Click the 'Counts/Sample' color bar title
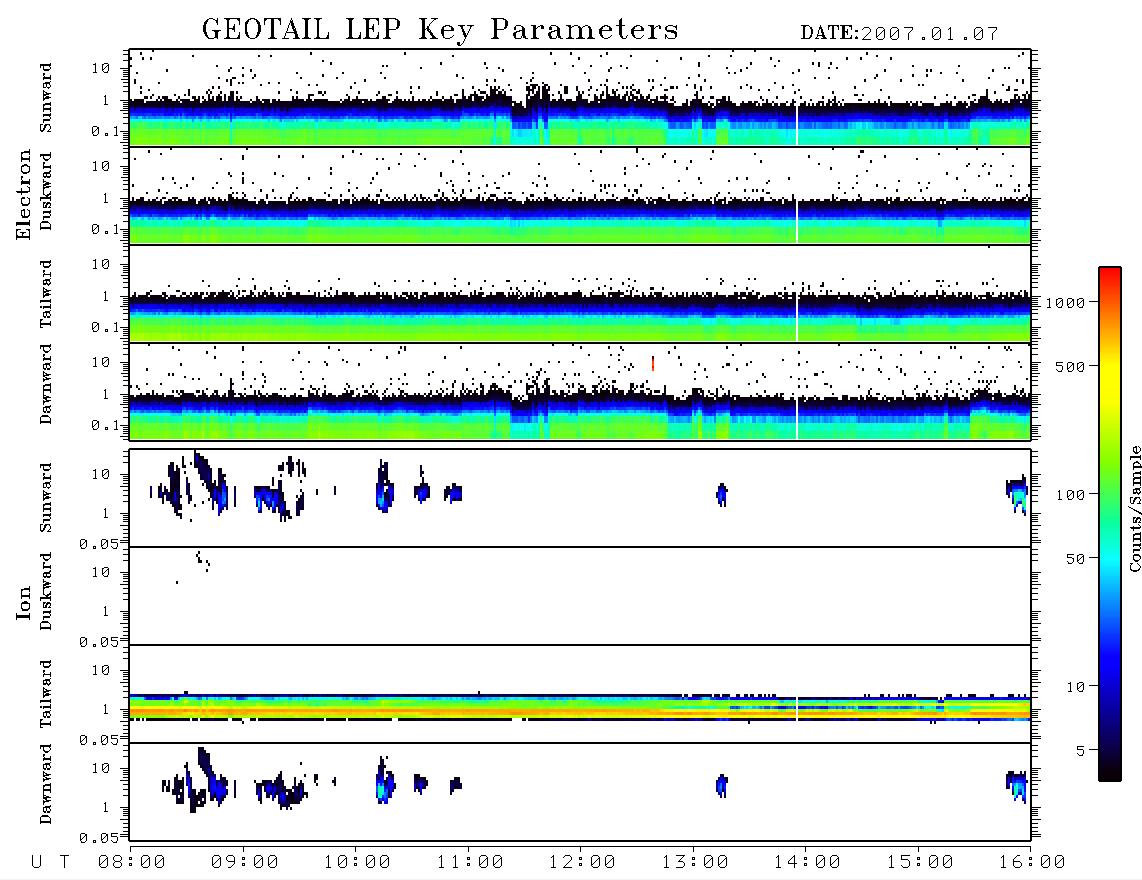 tap(1134, 508)
